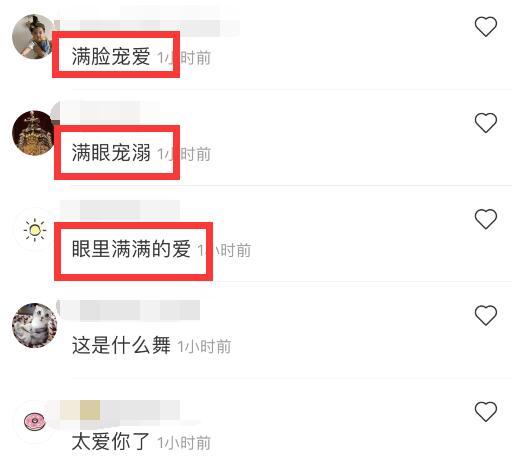Like the comment 眼里满满的爱

(x=486, y=219)
